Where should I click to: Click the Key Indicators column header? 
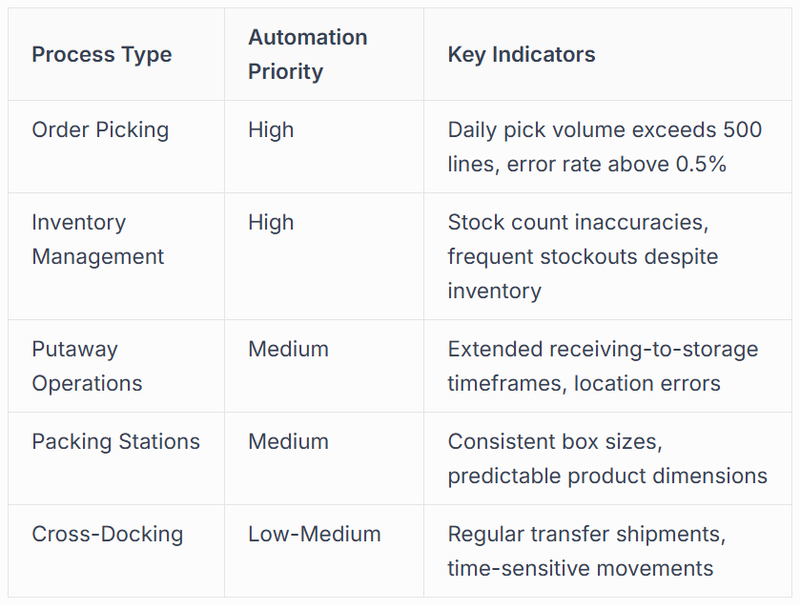[521, 54]
